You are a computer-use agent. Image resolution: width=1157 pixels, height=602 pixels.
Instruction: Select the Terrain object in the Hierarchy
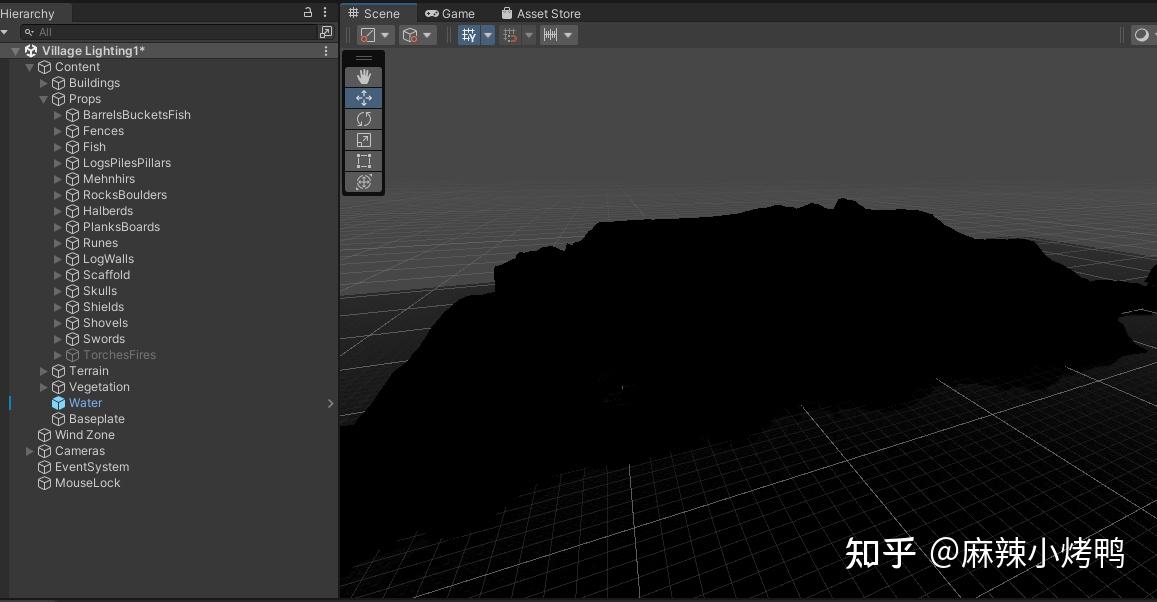pyautogui.click(x=89, y=370)
